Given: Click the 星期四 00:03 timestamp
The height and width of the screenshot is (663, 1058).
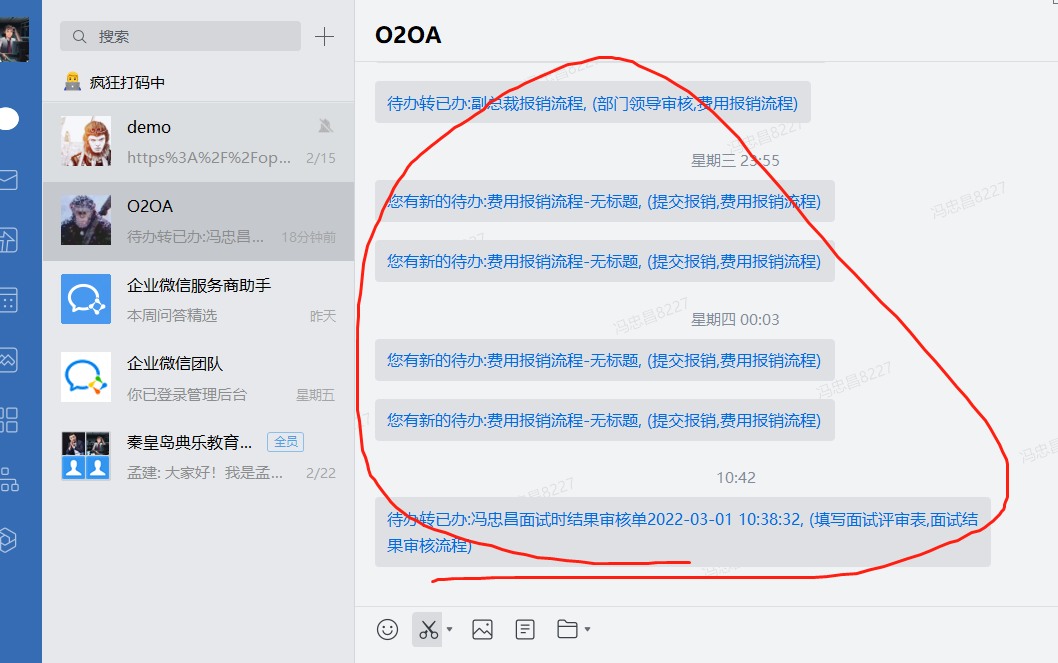Looking at the screenshot, I should pos(735,320).
